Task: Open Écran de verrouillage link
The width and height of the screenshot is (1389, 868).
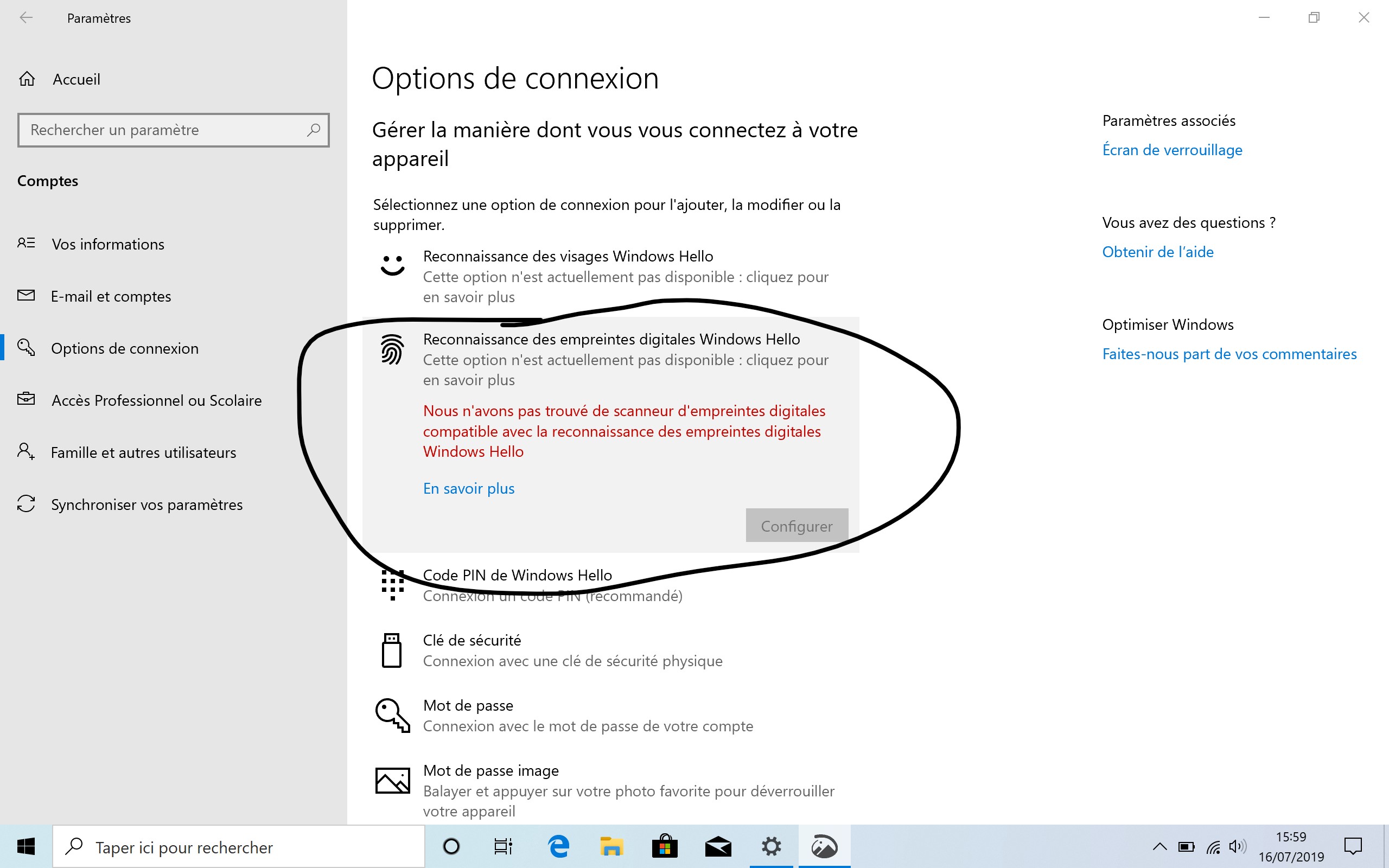Action: [x=1172, y=150]
